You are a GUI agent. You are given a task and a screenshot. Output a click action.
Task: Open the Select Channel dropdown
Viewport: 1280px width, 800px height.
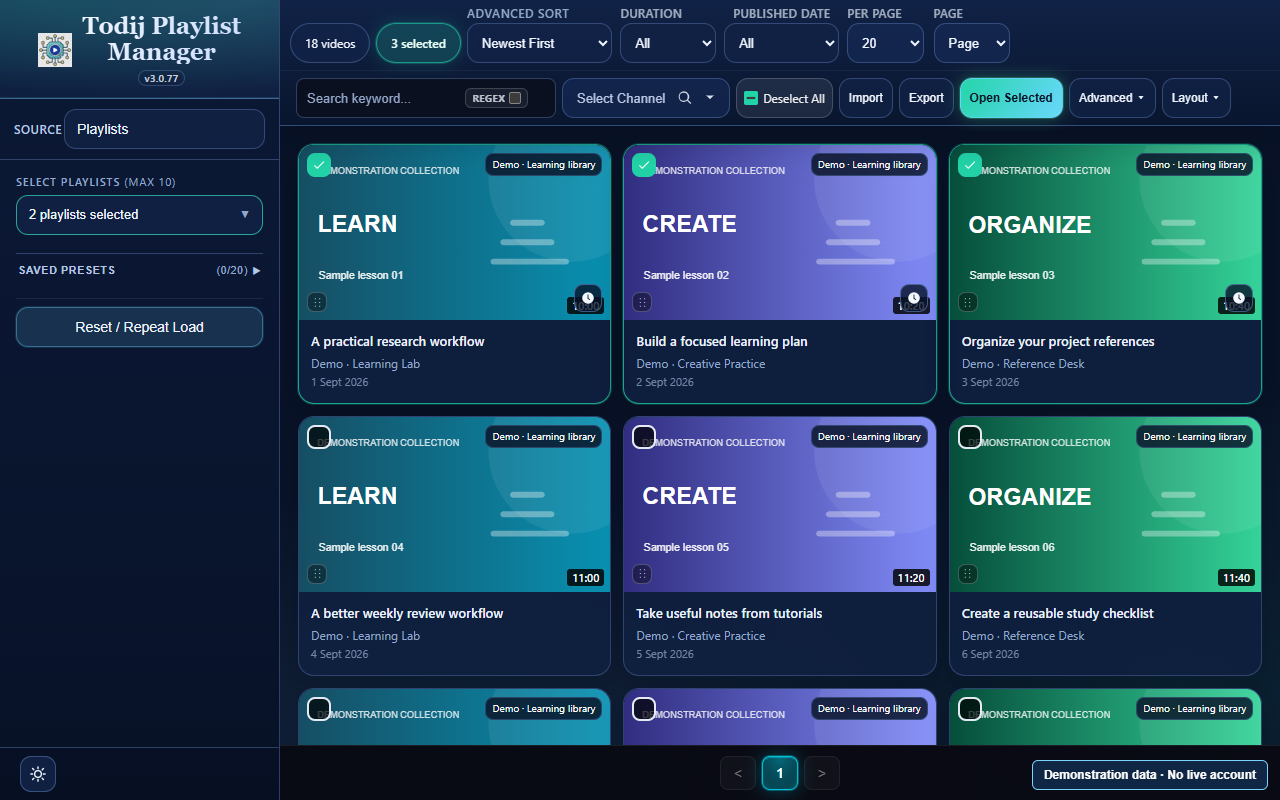(x=646, y=98)
